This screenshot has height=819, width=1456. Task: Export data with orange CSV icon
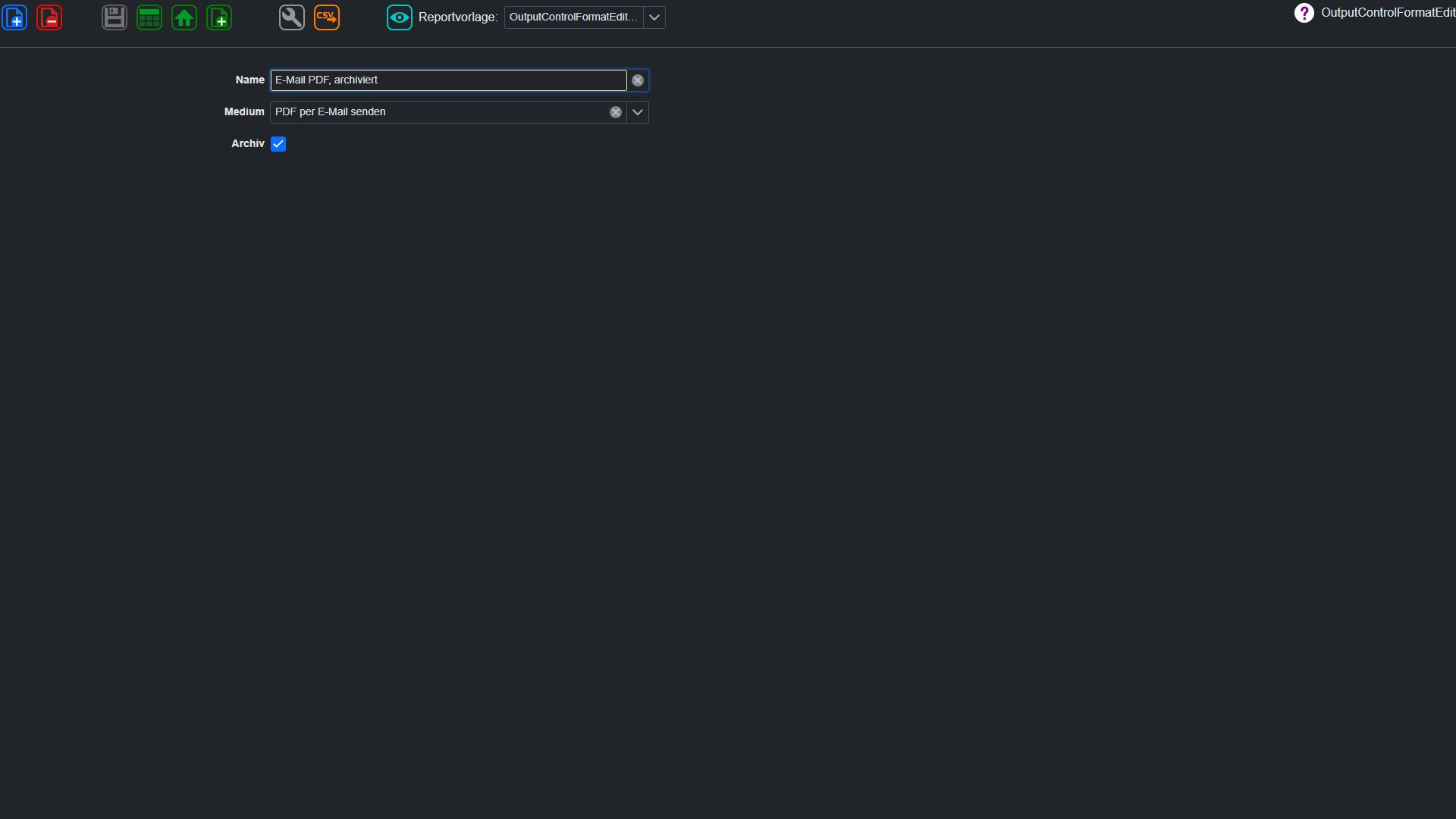(327, 17)
